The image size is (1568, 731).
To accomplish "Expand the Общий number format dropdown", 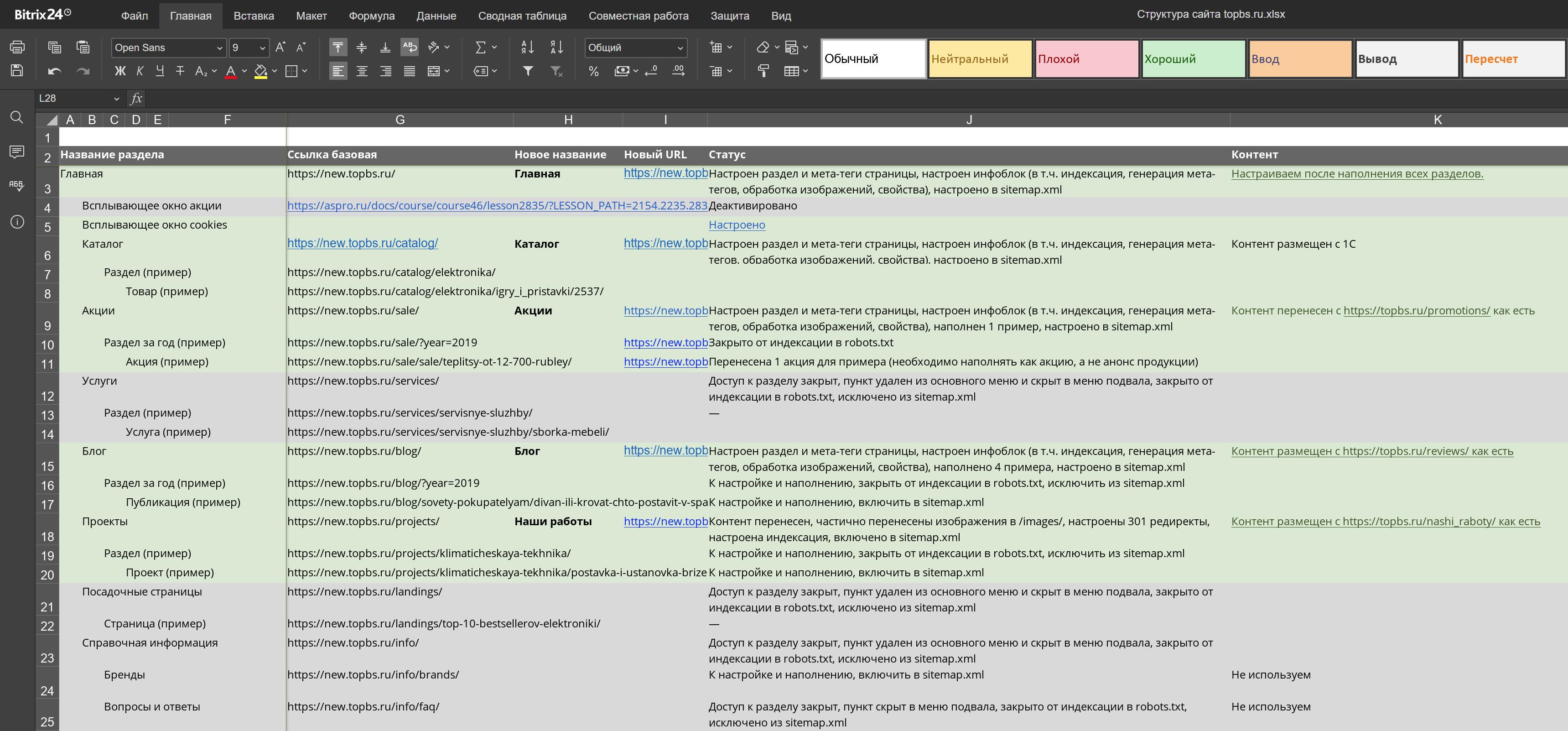I will [680, 47].
